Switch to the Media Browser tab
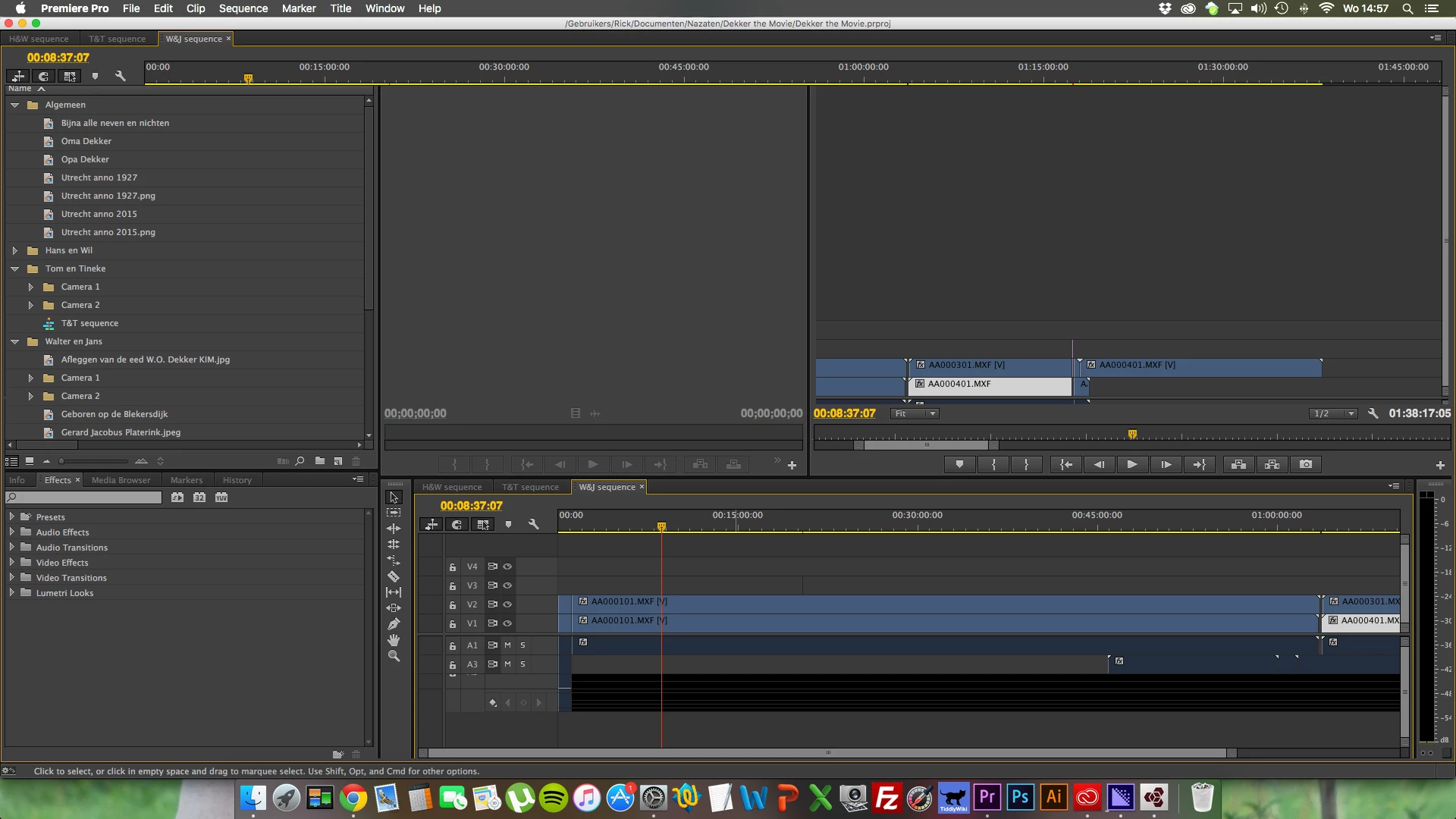The image size is (1456, 819). (x=121, y=480)
